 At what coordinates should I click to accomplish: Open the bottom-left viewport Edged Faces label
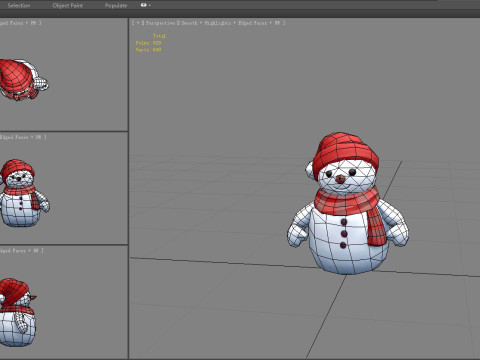[13, 251]
